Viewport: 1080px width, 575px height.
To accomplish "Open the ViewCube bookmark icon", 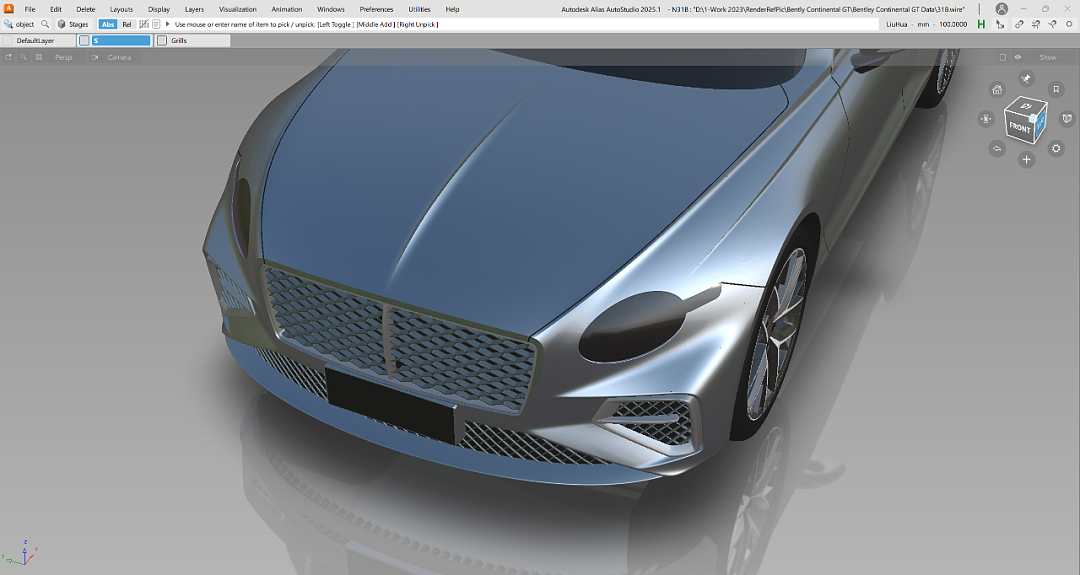I will [x=1056, y=90].
